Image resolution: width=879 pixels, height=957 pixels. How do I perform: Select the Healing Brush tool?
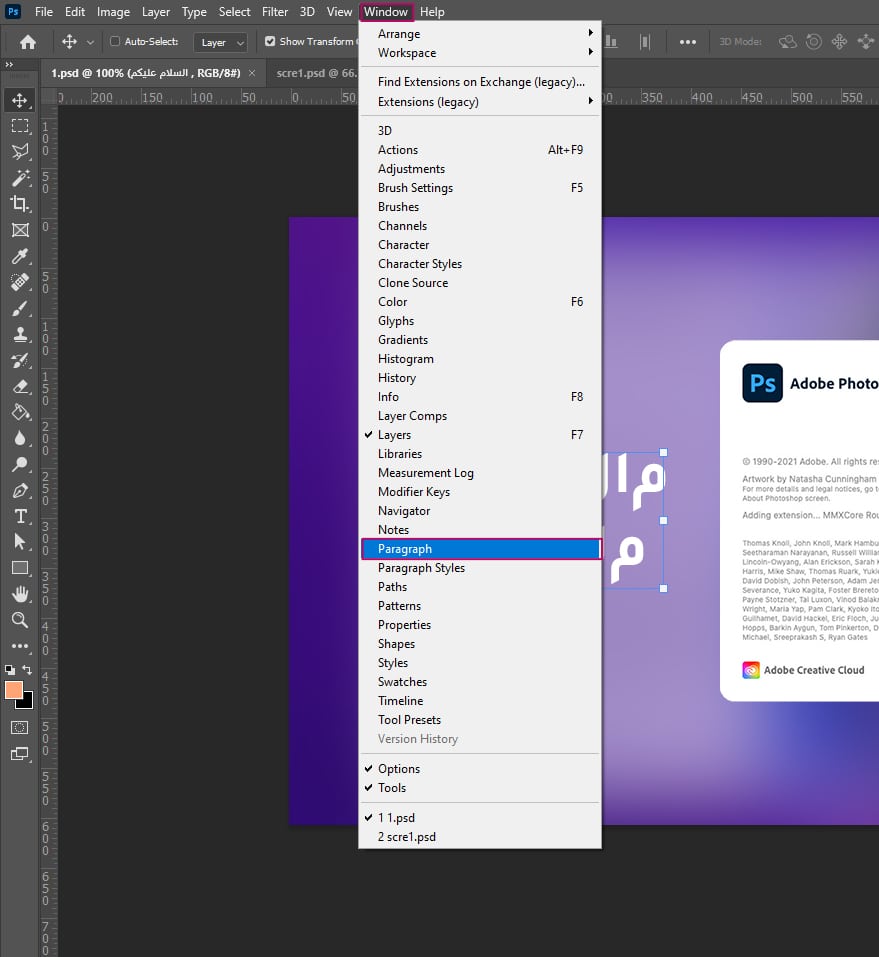pyautogui.click(x=20, y=282)
